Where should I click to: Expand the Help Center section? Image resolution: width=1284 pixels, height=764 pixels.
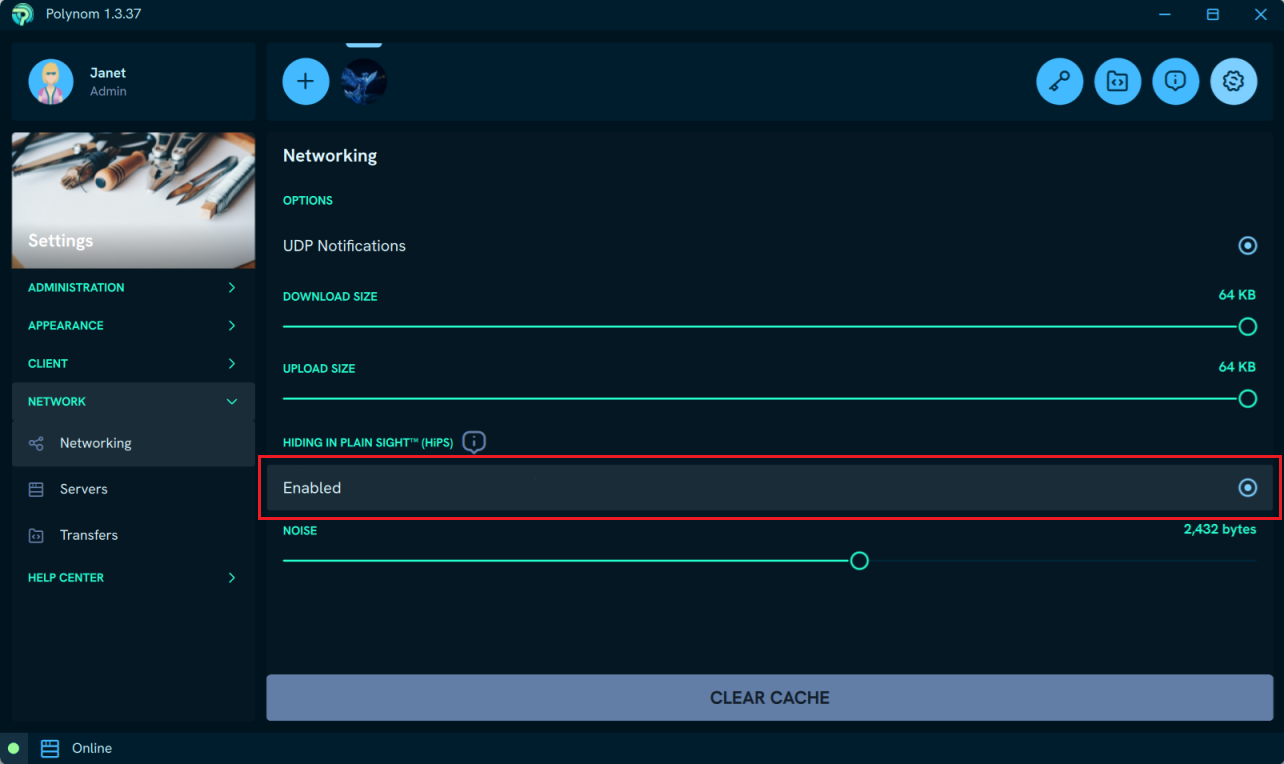[x=133, y=578]
